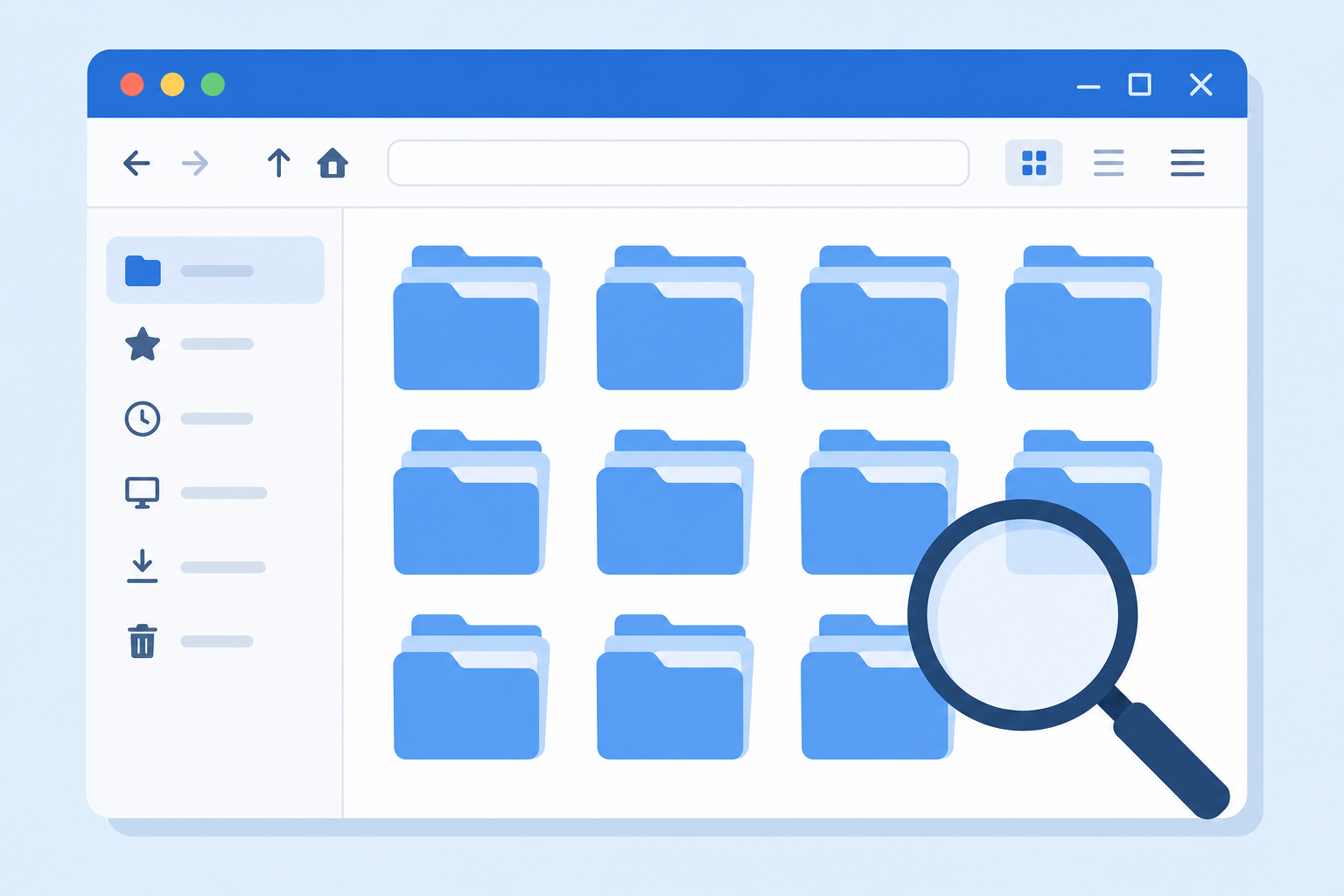Minimize the window with dash button

[1088, 87]
